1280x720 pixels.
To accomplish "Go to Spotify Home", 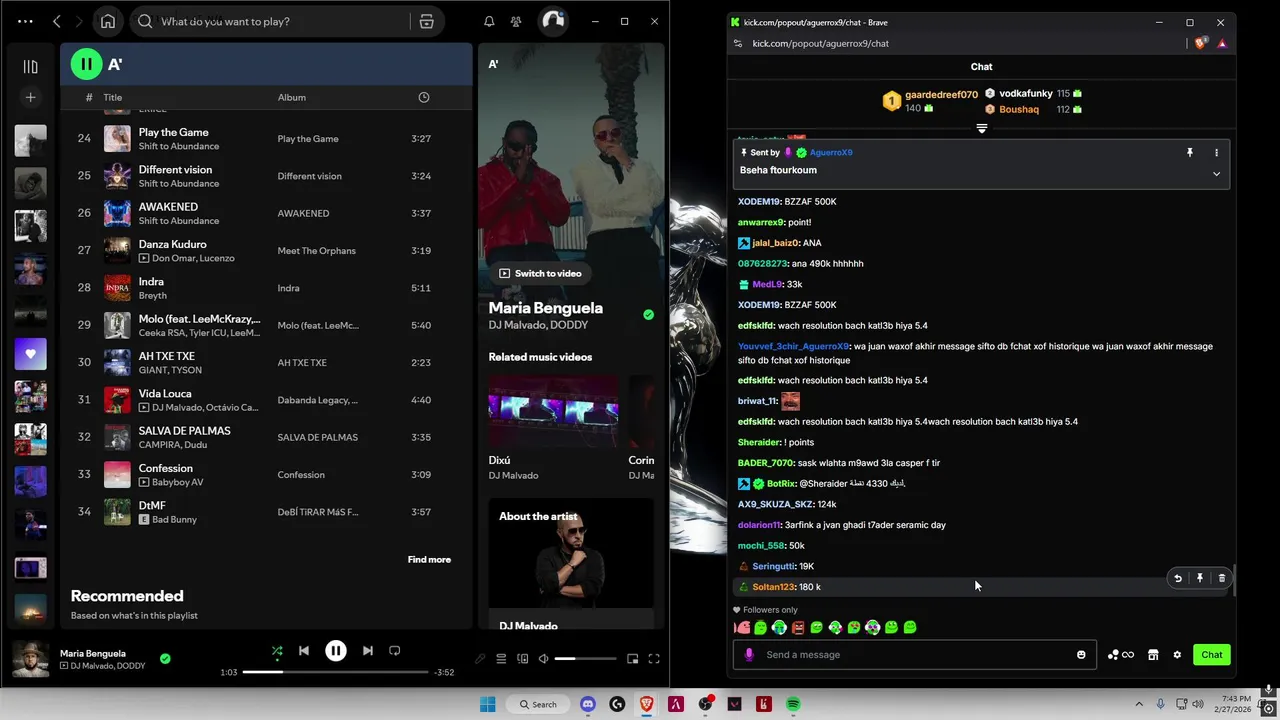I will [x=108, y=21].
